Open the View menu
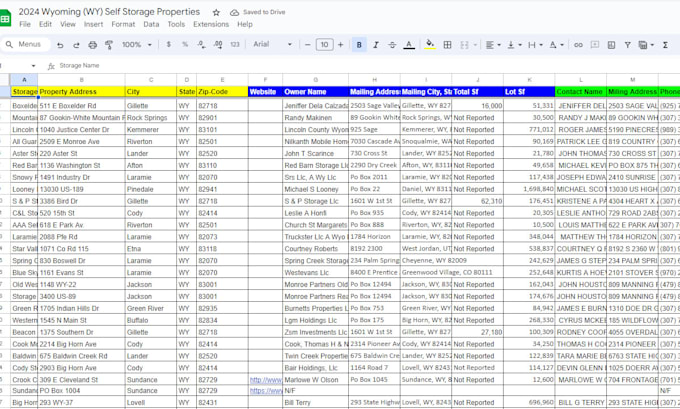 [68, 24]
